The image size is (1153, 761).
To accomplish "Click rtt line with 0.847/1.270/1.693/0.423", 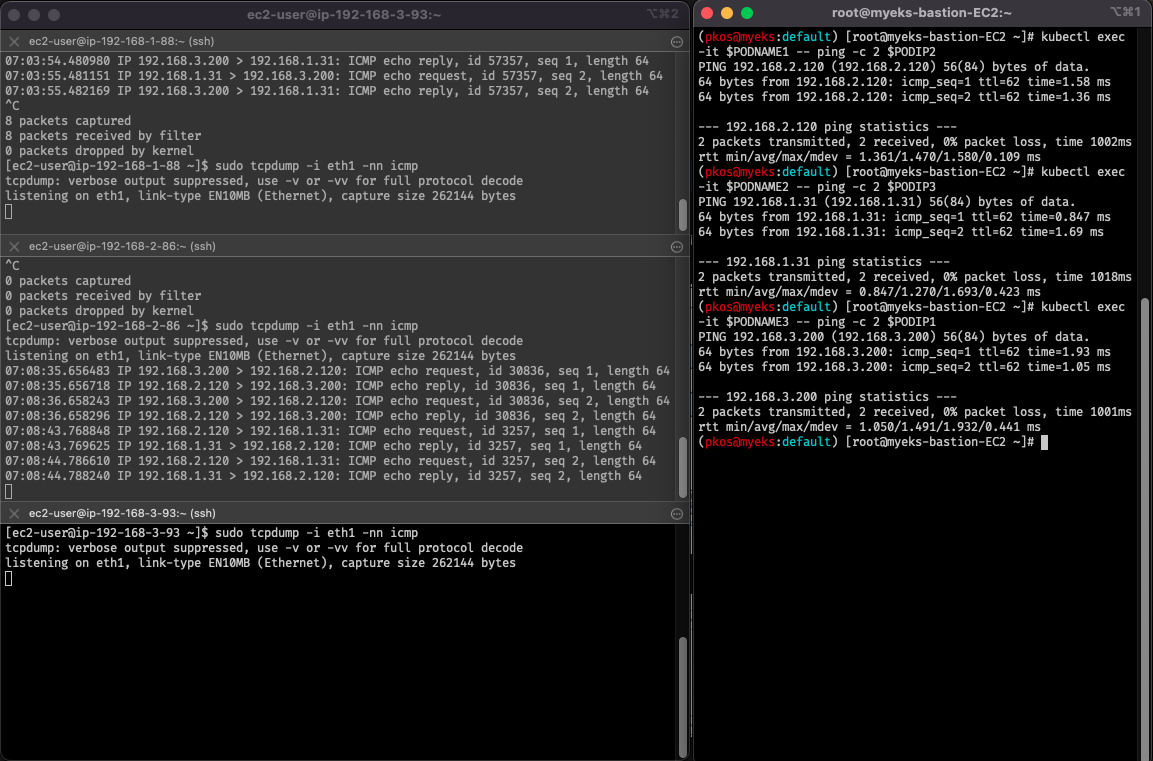I will (869, 292).
